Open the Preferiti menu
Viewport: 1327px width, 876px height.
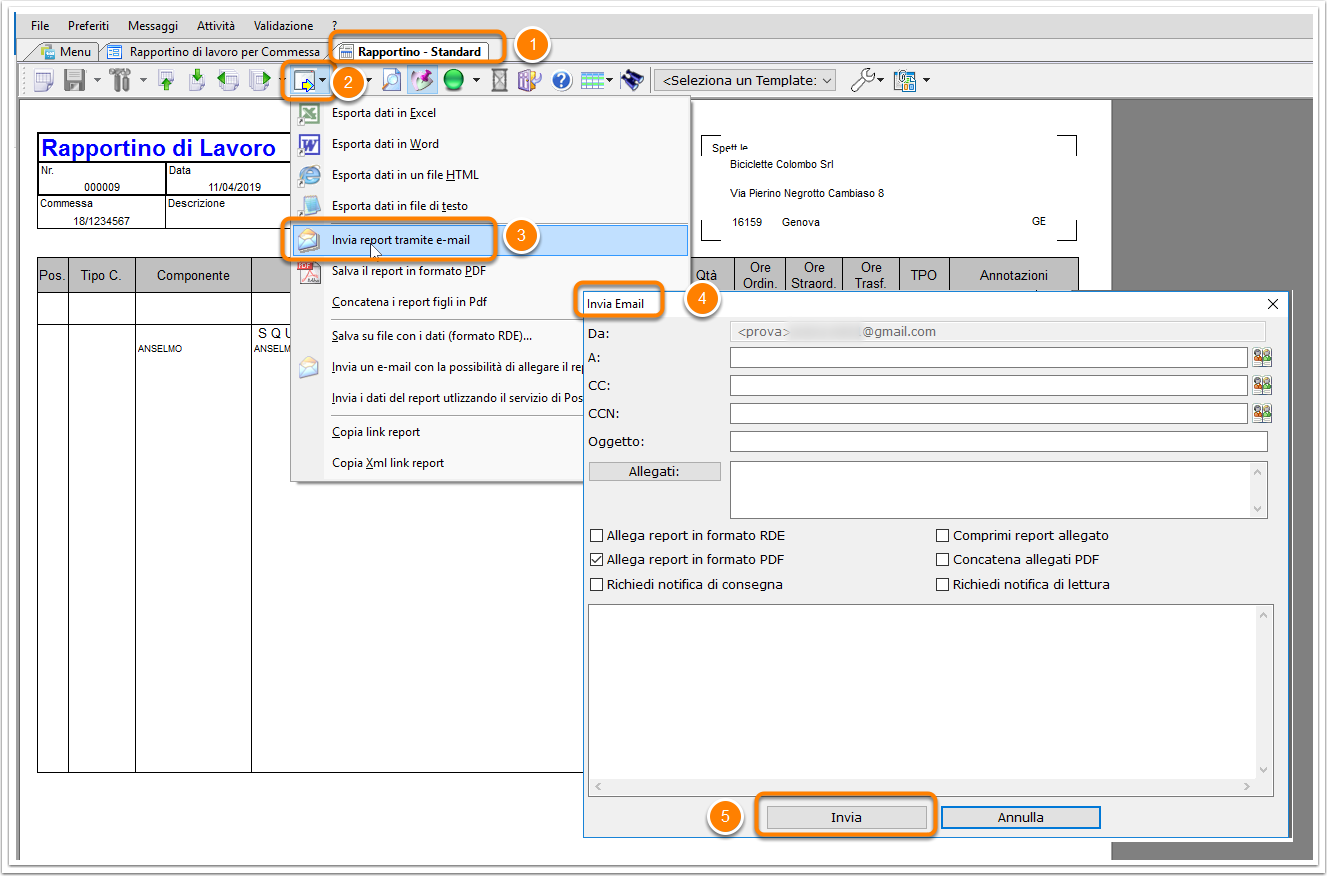point(89,26)
